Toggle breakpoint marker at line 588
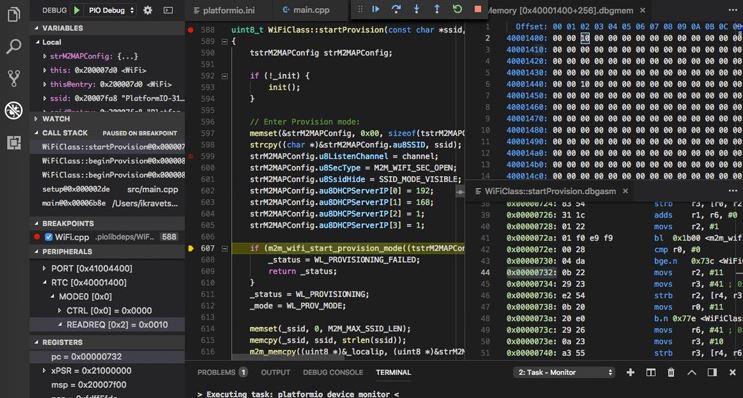The image size is (743, 398). pos(190,30)
